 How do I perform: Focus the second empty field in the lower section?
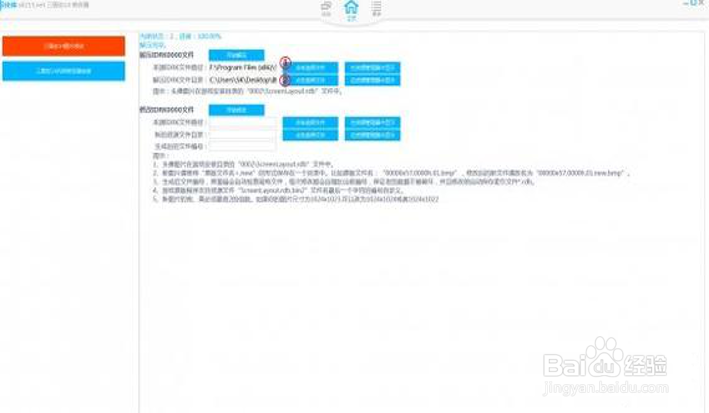click(243, 134)
